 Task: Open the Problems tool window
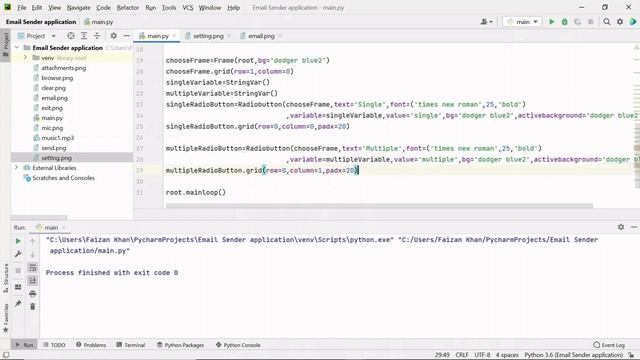coord(91,345)
